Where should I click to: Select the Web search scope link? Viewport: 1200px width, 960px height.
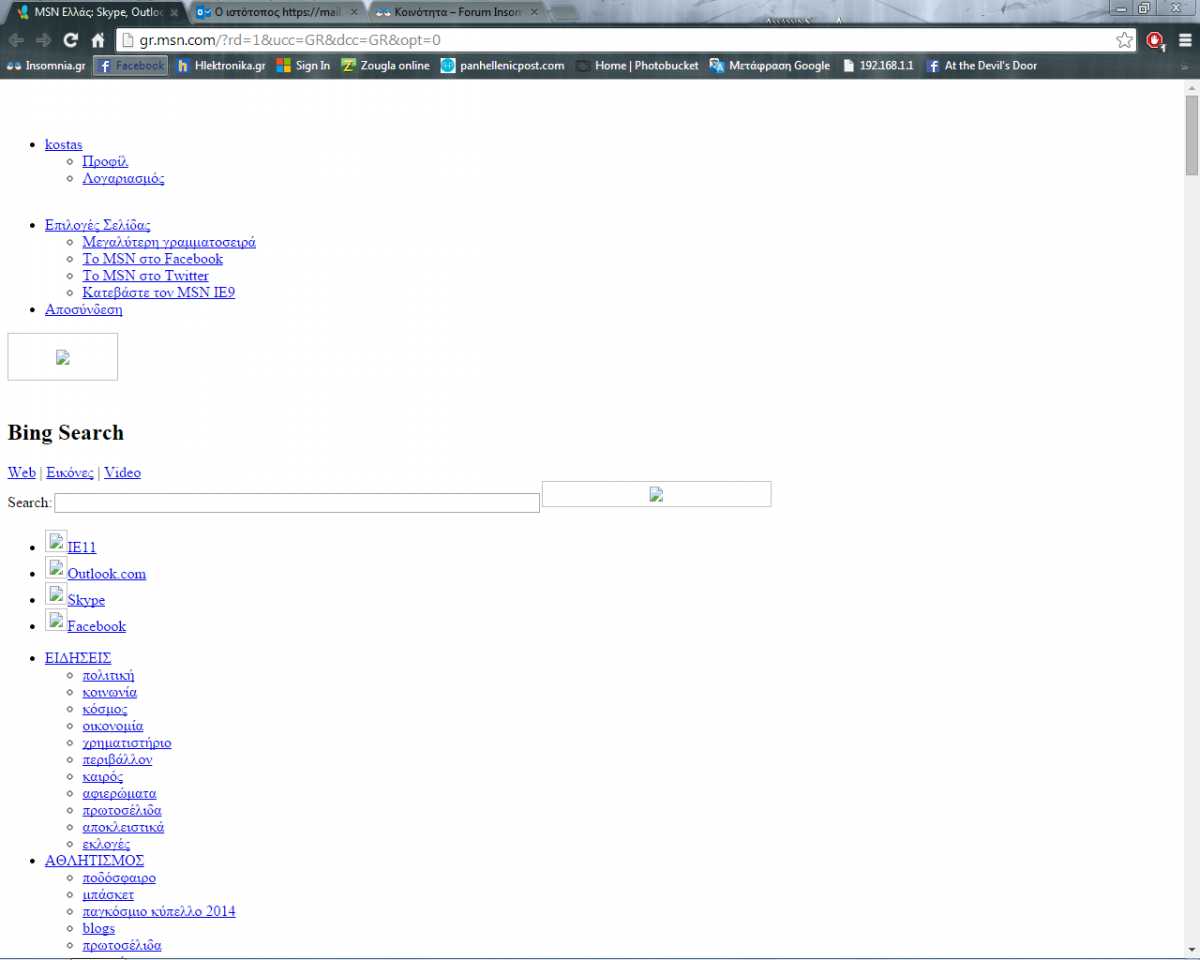coord(22,473)
